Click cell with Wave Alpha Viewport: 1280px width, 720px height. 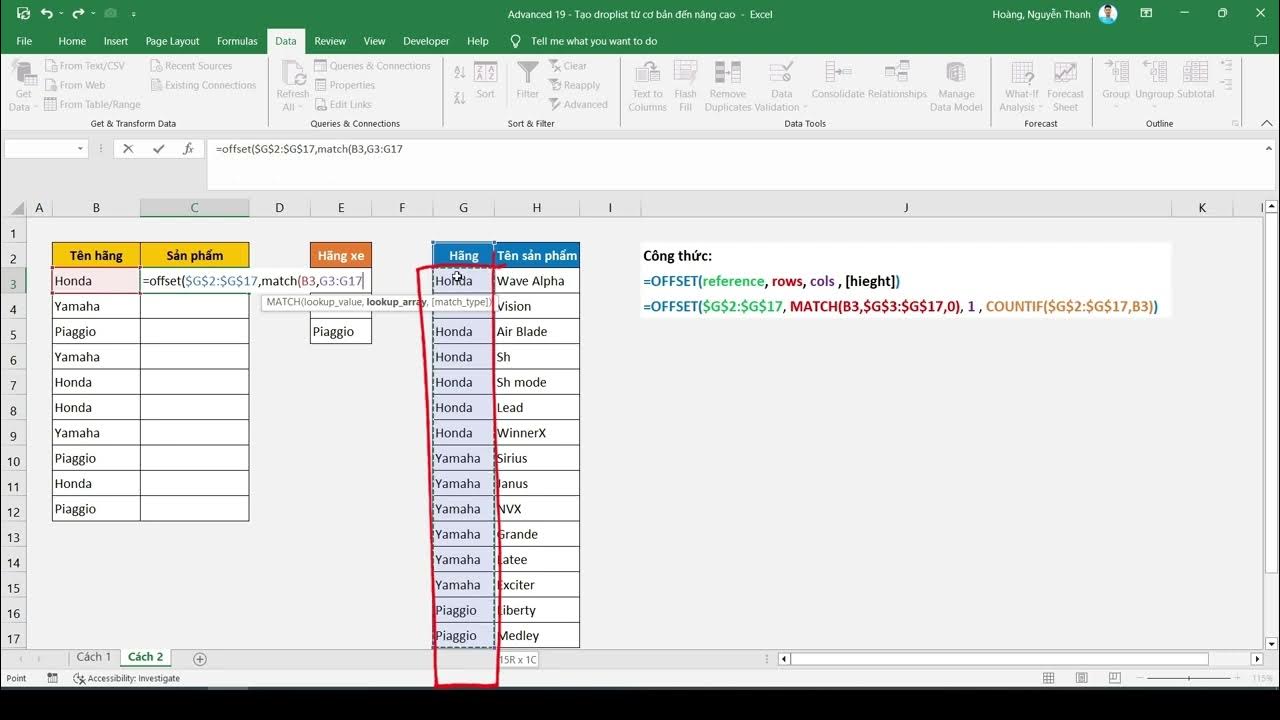point(537,281)
